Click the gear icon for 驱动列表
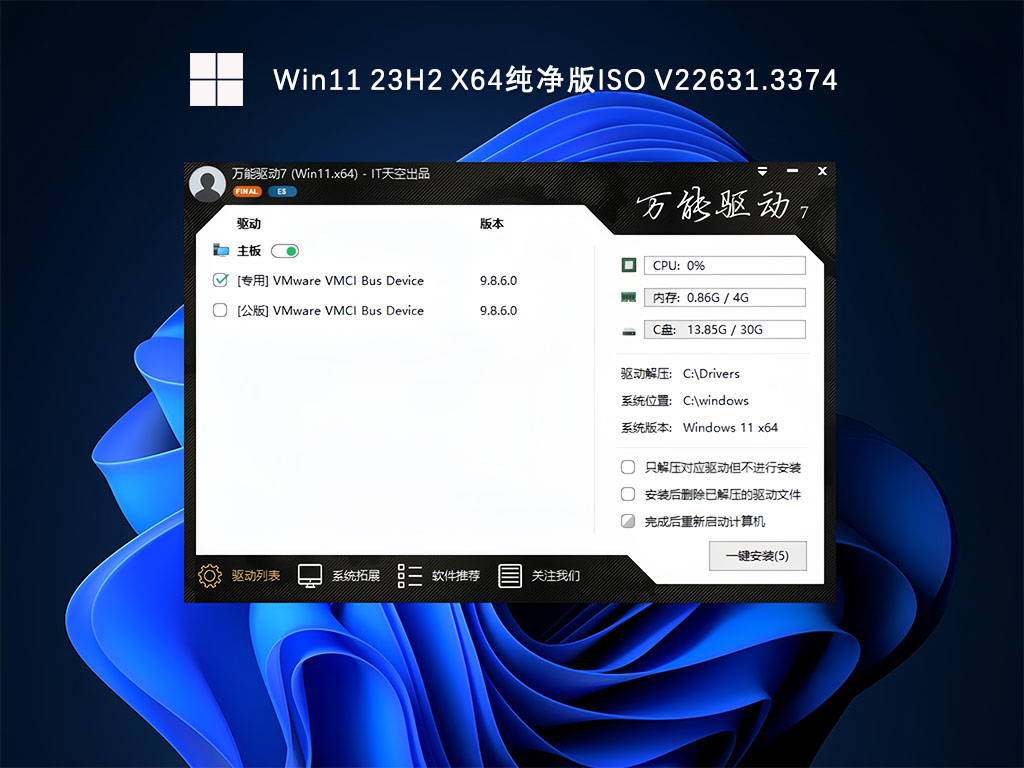 point(209,576)
